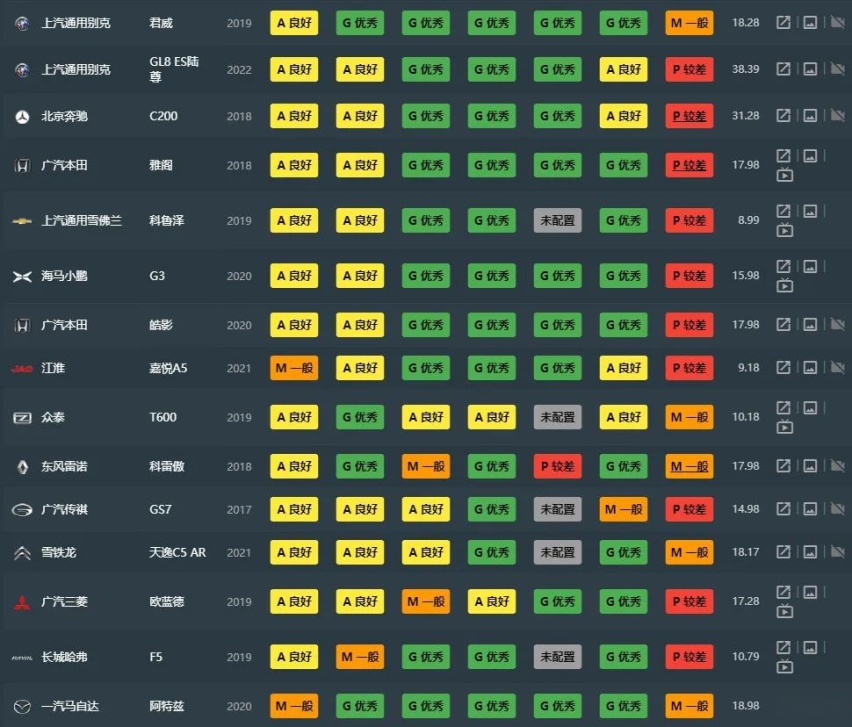
Task: Click the crossed-out video icon for 科雷傲
Action: coord(837,466)
